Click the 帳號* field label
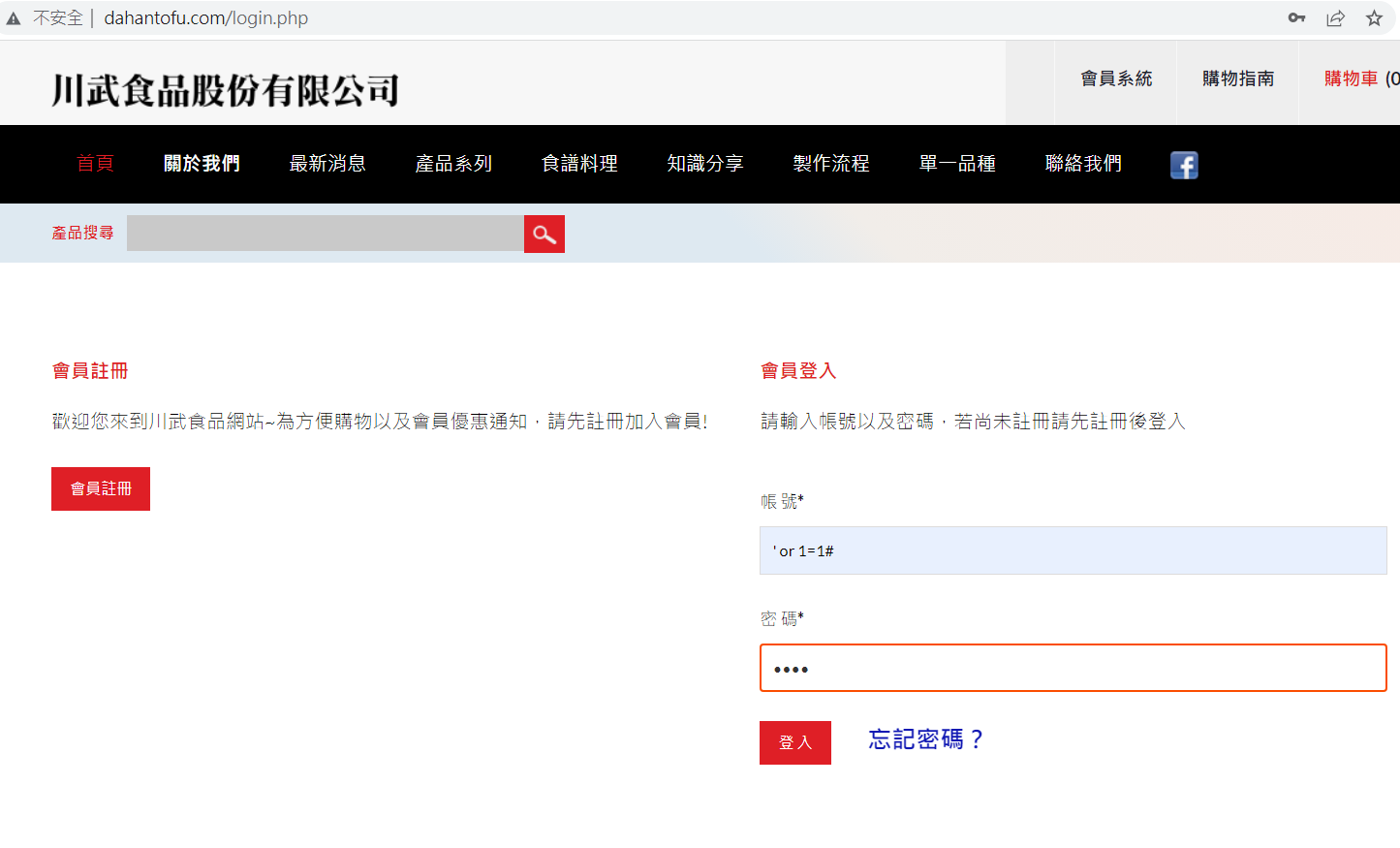The width and height of the screenshot is (1400, 848). 782,501
